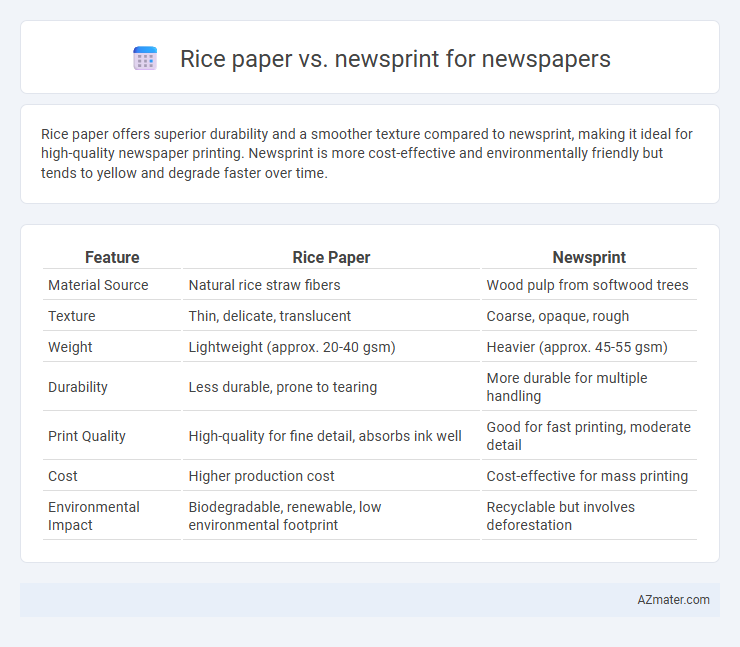740x647 pixels.
Task: Click the 'Weight' row label
Action: [x=70, y=347]
